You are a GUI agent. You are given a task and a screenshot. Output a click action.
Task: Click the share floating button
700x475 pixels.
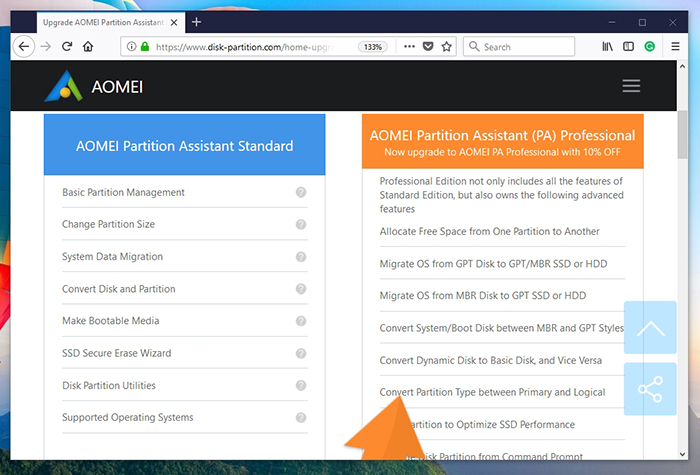click(650, 389)
